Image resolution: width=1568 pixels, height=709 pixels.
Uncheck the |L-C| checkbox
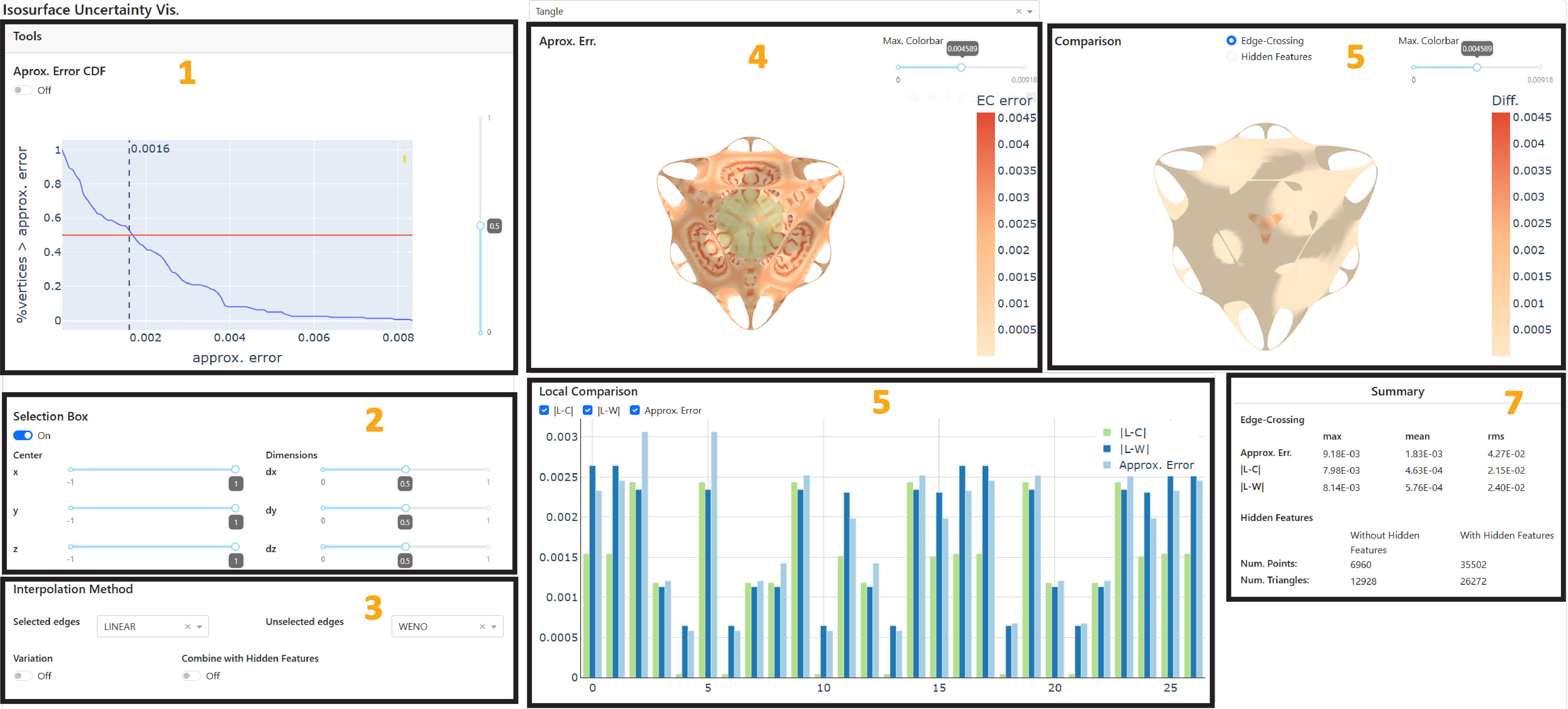click(544, 410)
